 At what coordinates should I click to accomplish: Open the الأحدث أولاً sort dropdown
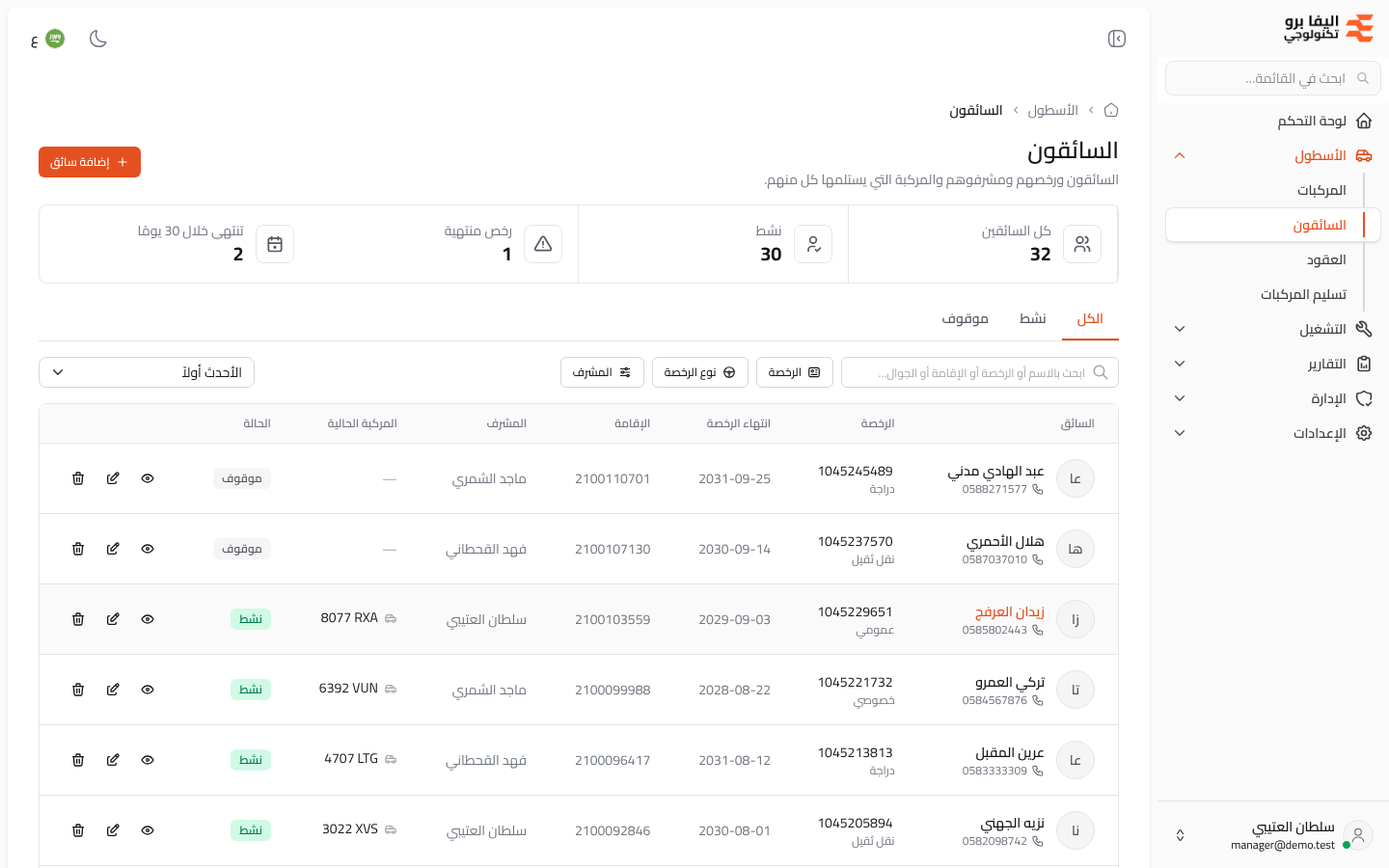tap(147, 372)
